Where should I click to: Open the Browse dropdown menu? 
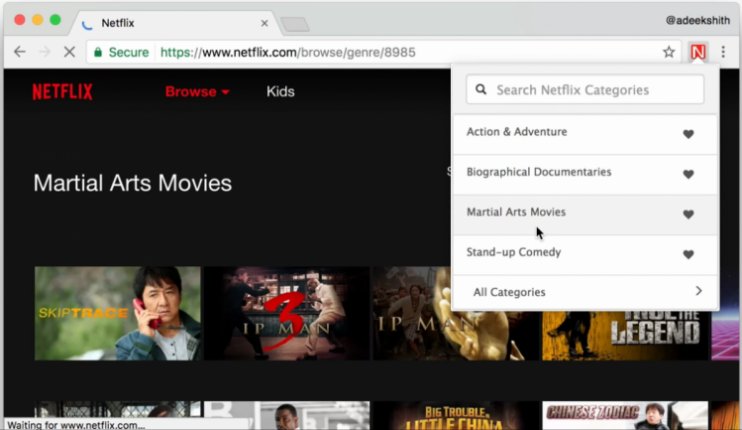(x=197, y=91)
